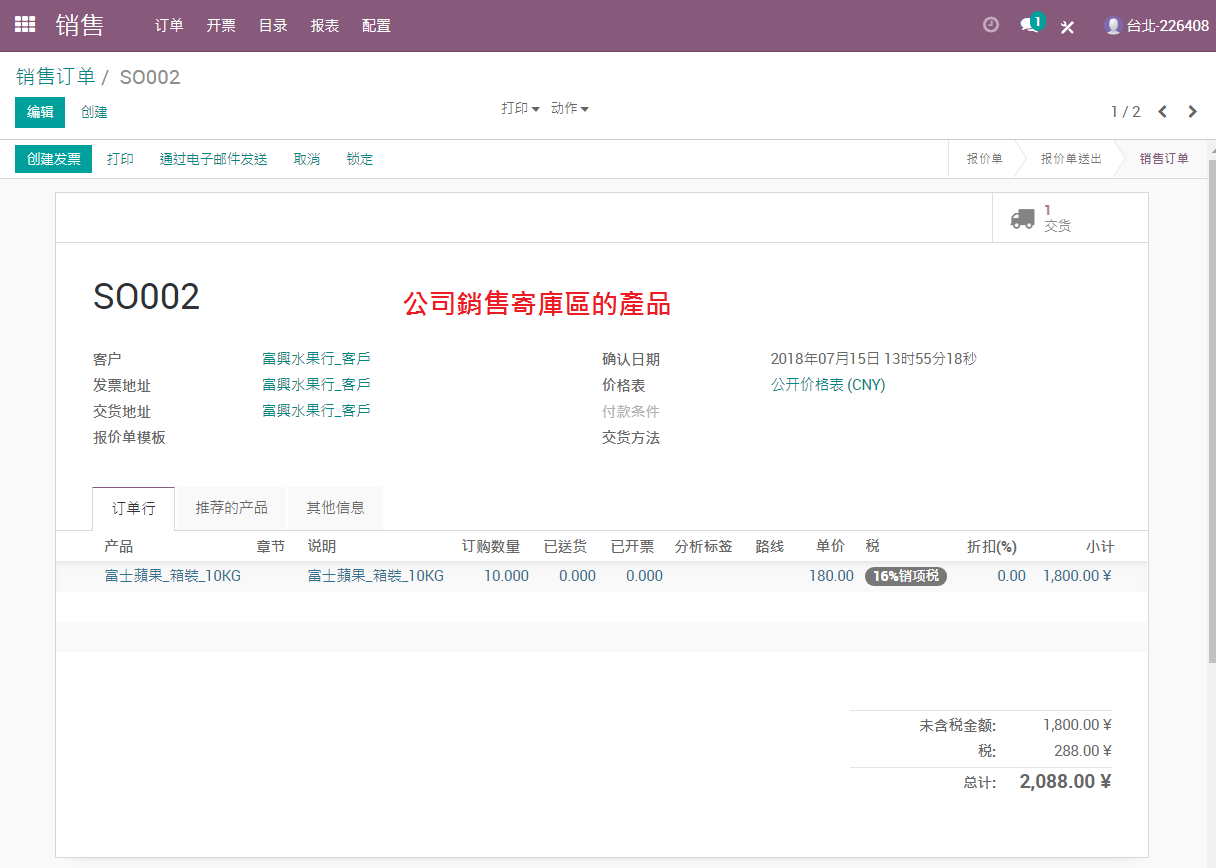Open the 公开价格表 (CNY) link
This screenshot has height=868, width=1216.
[828, 385]
